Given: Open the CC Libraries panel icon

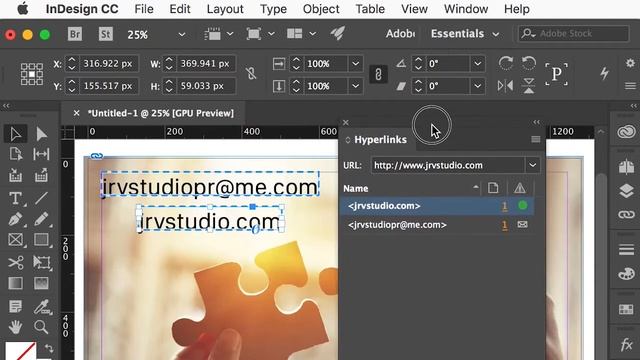Looking at the screenshot, I should pyautogui.click(x=626, y=132).
